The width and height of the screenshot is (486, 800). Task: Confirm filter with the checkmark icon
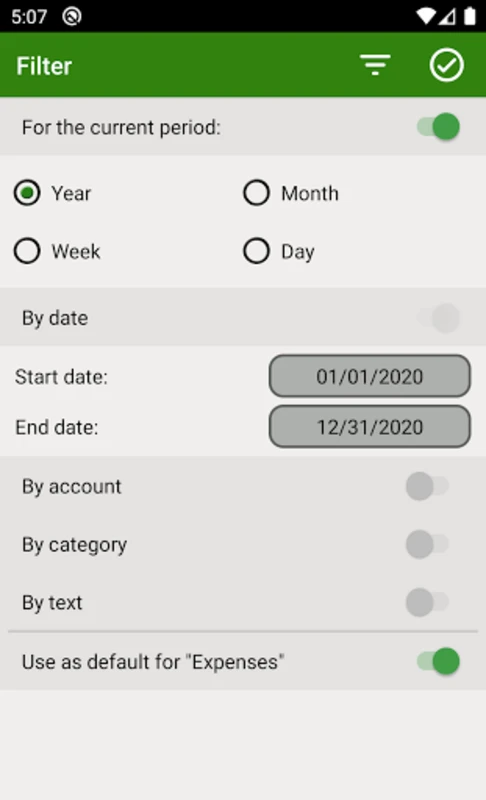click(446, 65)
